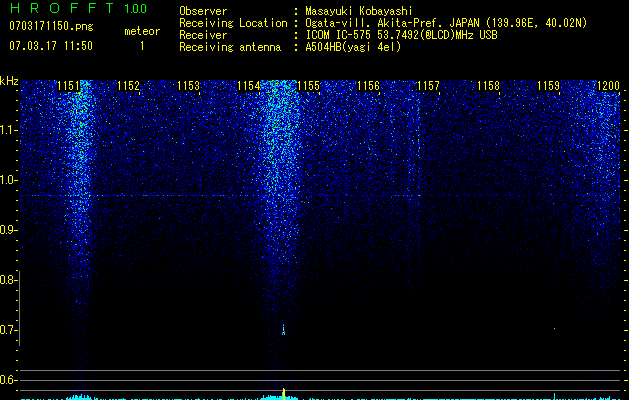
Task: Click the 1151 time marker
Action: (x=68, y=86)
